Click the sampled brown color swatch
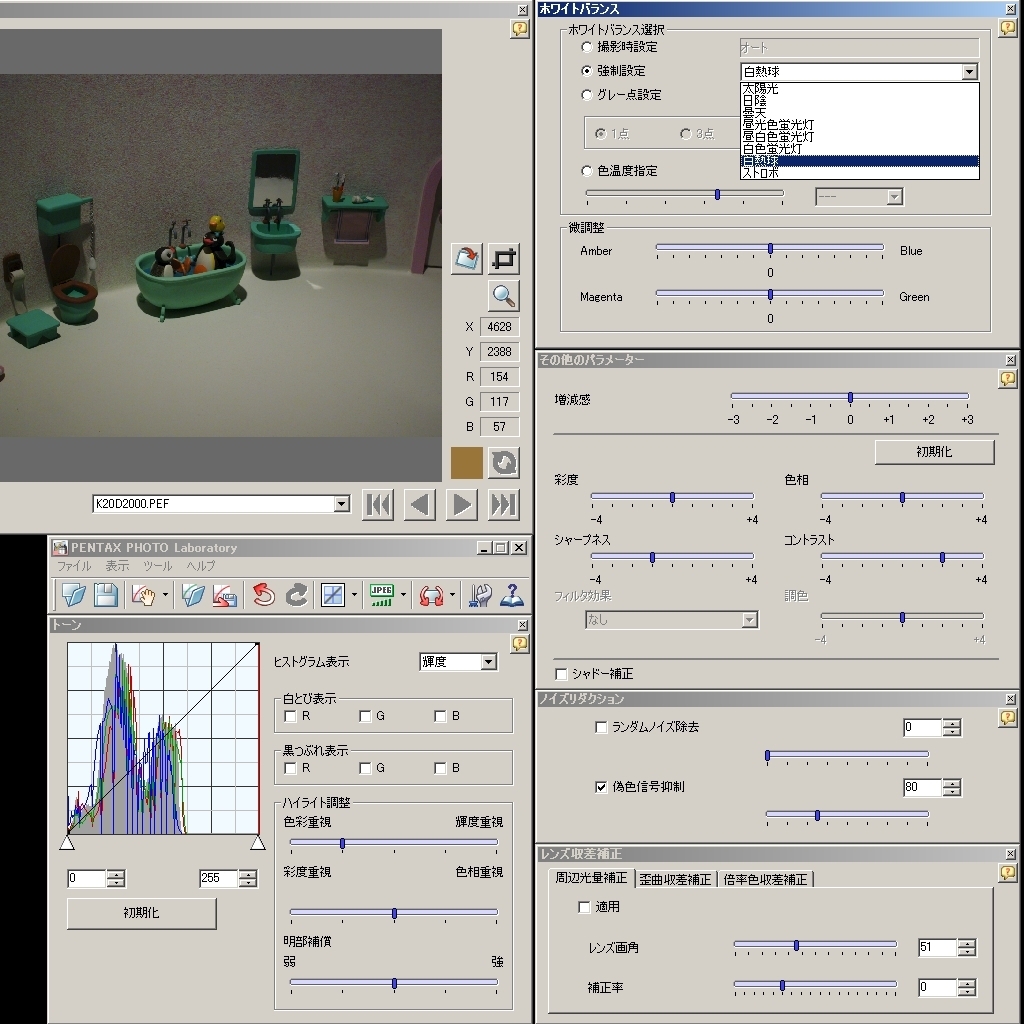Screen dimensions: 1024x1024 [467, 462]
